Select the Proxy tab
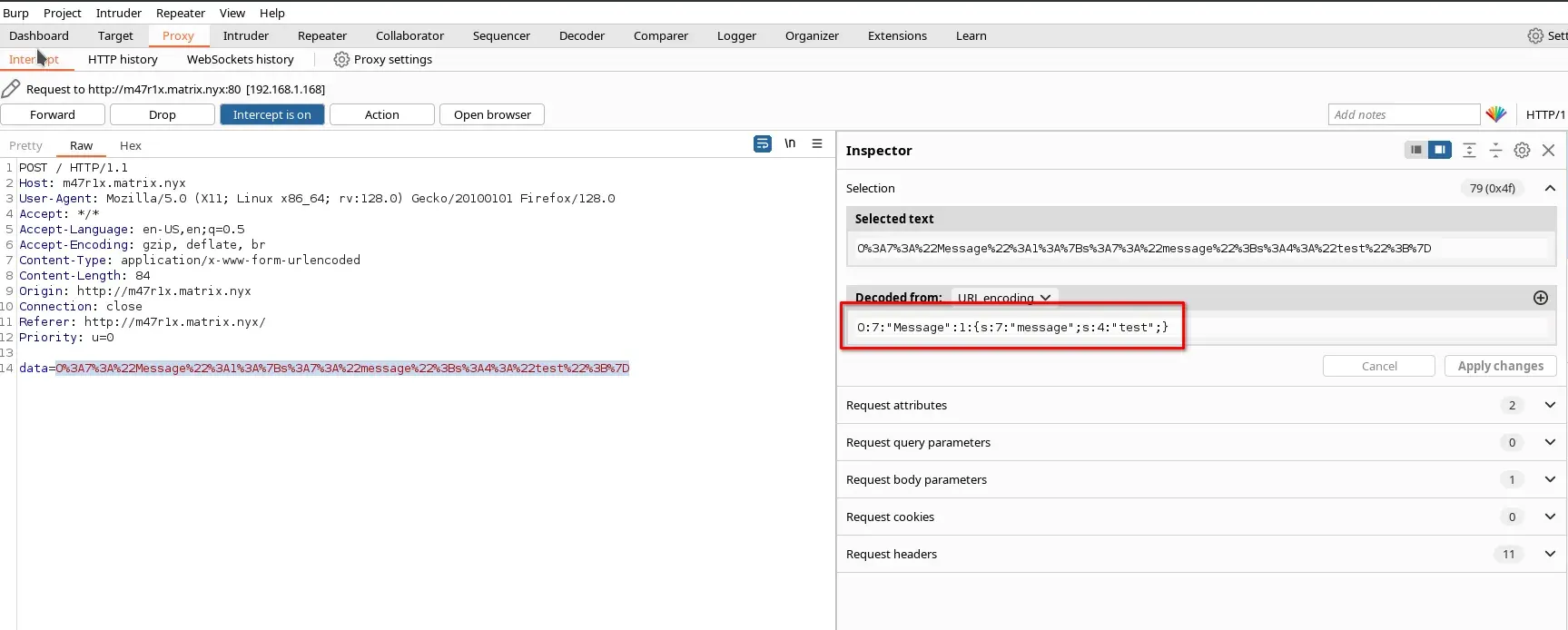Screen dimensions: 1568x630 pos(178,35)
